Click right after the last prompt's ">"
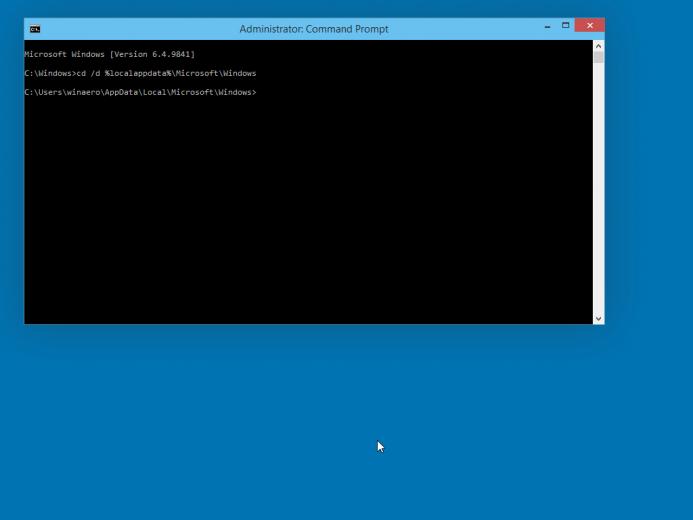 pos(259,92)
